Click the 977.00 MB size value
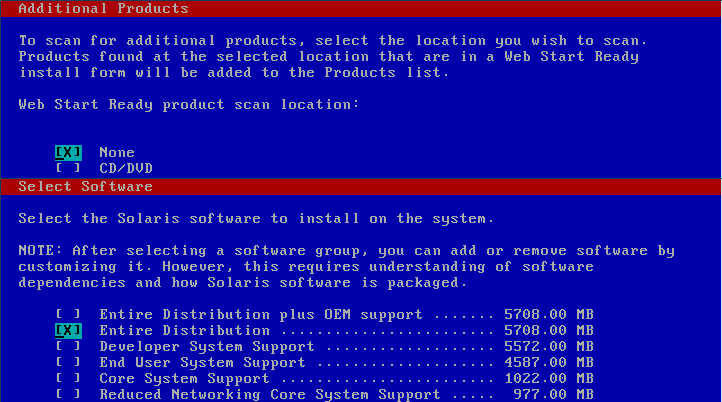The image size is (722, 402). [553, 394]
